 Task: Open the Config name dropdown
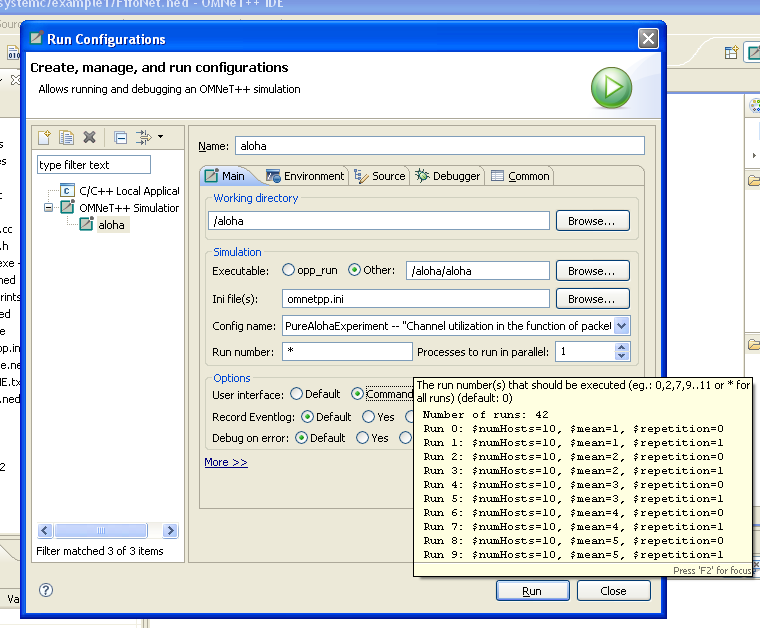pos(621,326)
